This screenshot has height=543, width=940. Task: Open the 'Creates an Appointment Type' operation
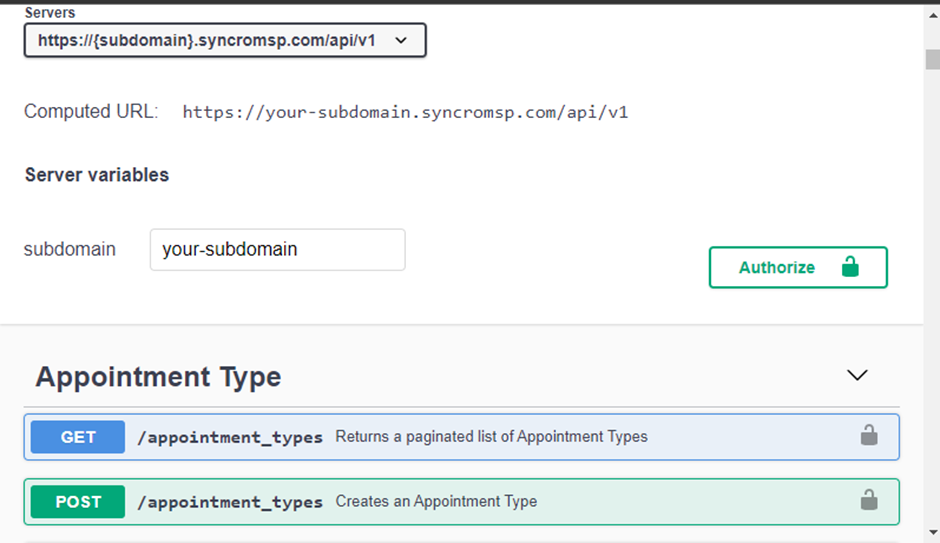coord(436,501)
